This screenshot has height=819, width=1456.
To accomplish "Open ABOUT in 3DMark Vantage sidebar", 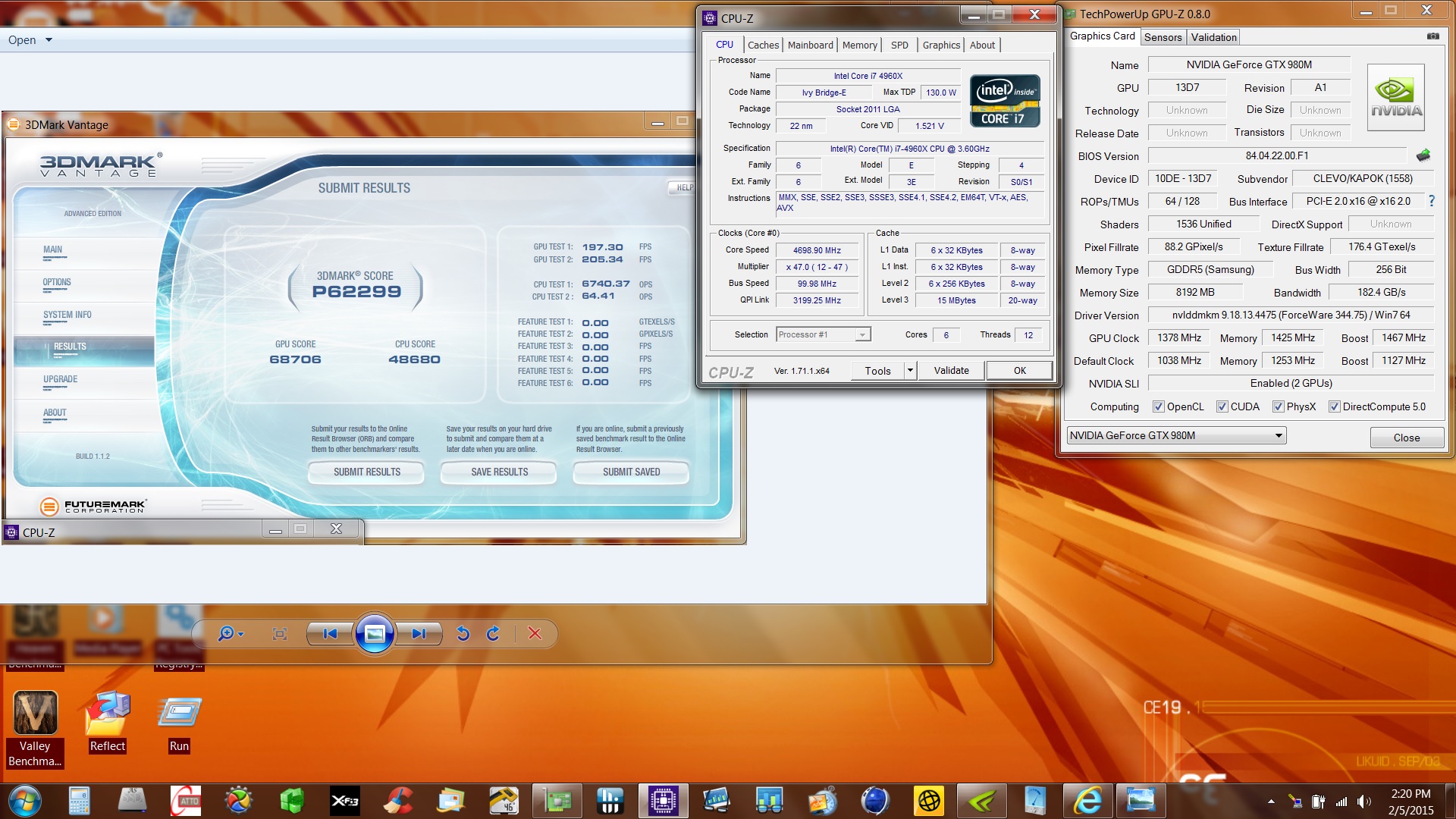I will [x=55, y=413].
